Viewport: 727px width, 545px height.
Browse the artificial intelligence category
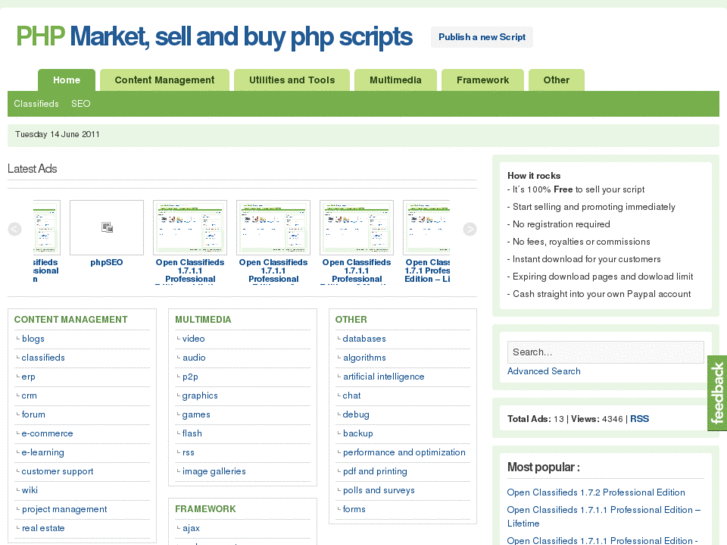(x=383, y=377)
